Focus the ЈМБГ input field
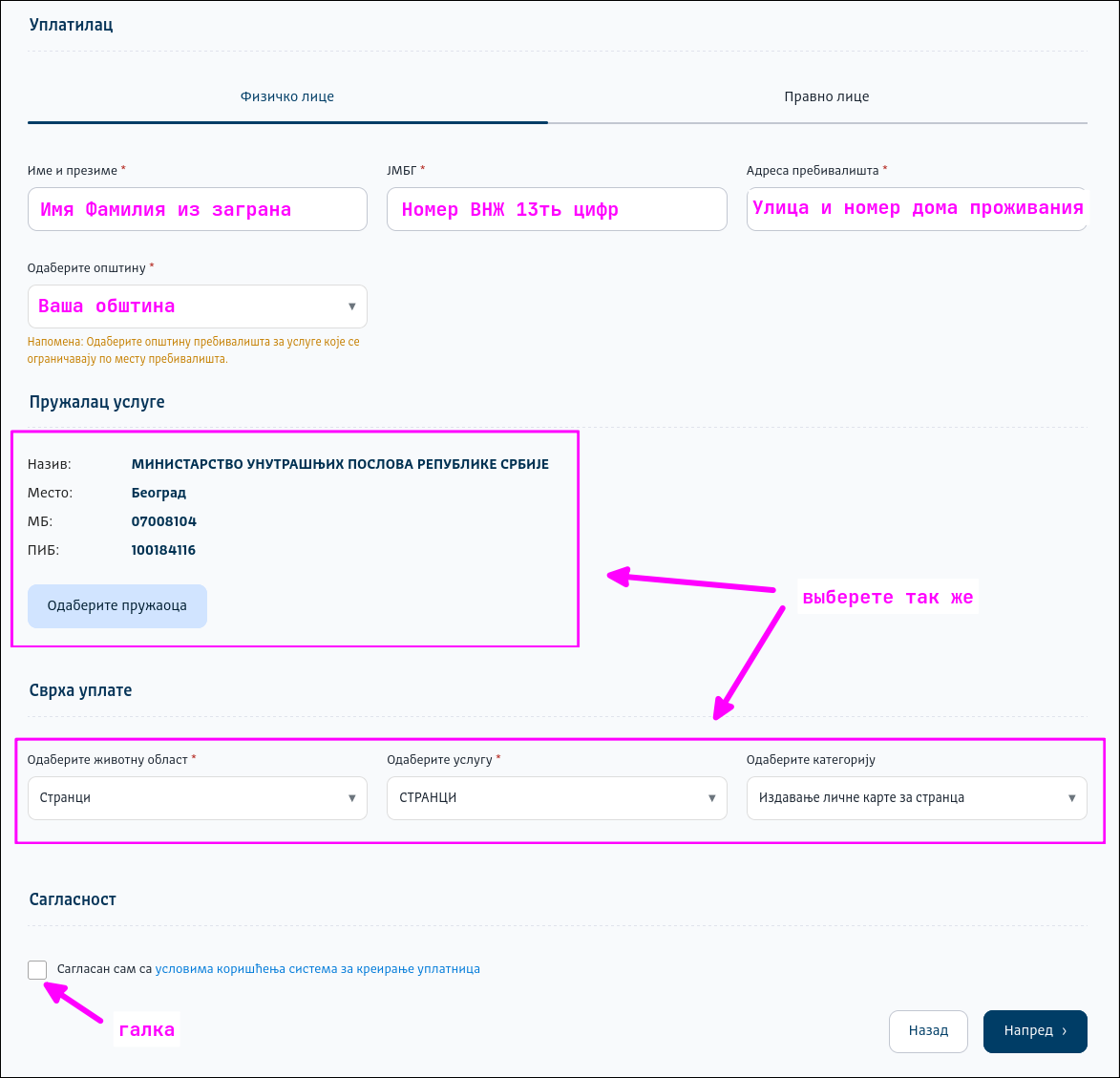This screenshot has height=1078, width=1120. click(x=556, y=209)
